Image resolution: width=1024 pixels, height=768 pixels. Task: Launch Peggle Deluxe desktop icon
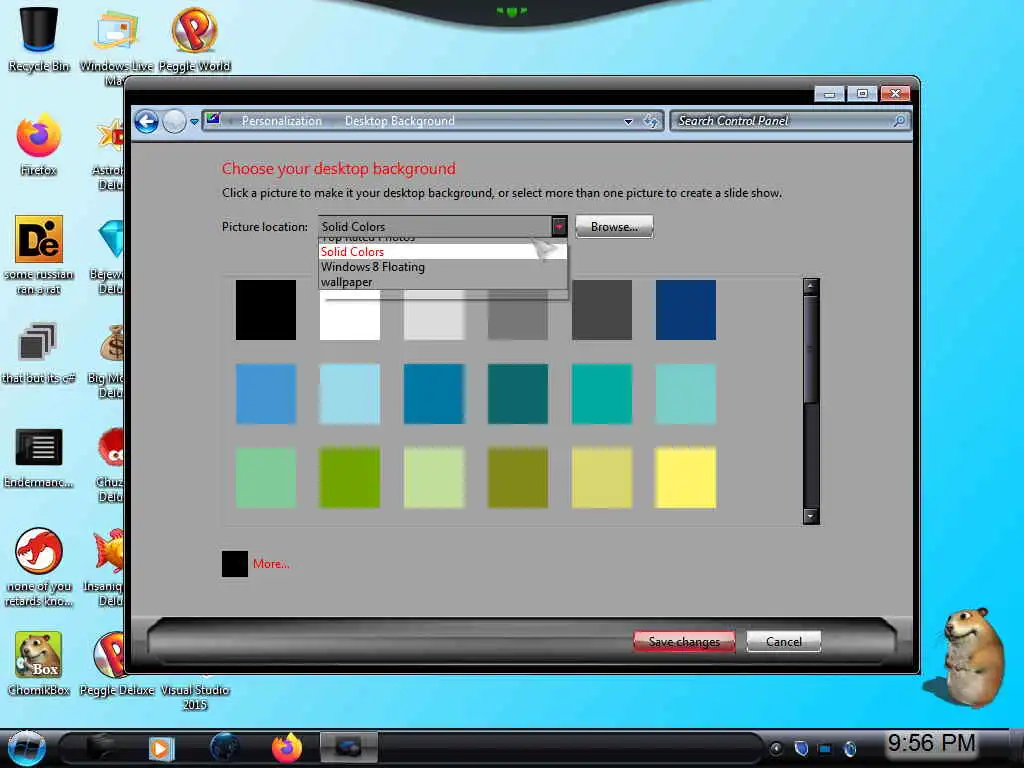coord(116,663)
